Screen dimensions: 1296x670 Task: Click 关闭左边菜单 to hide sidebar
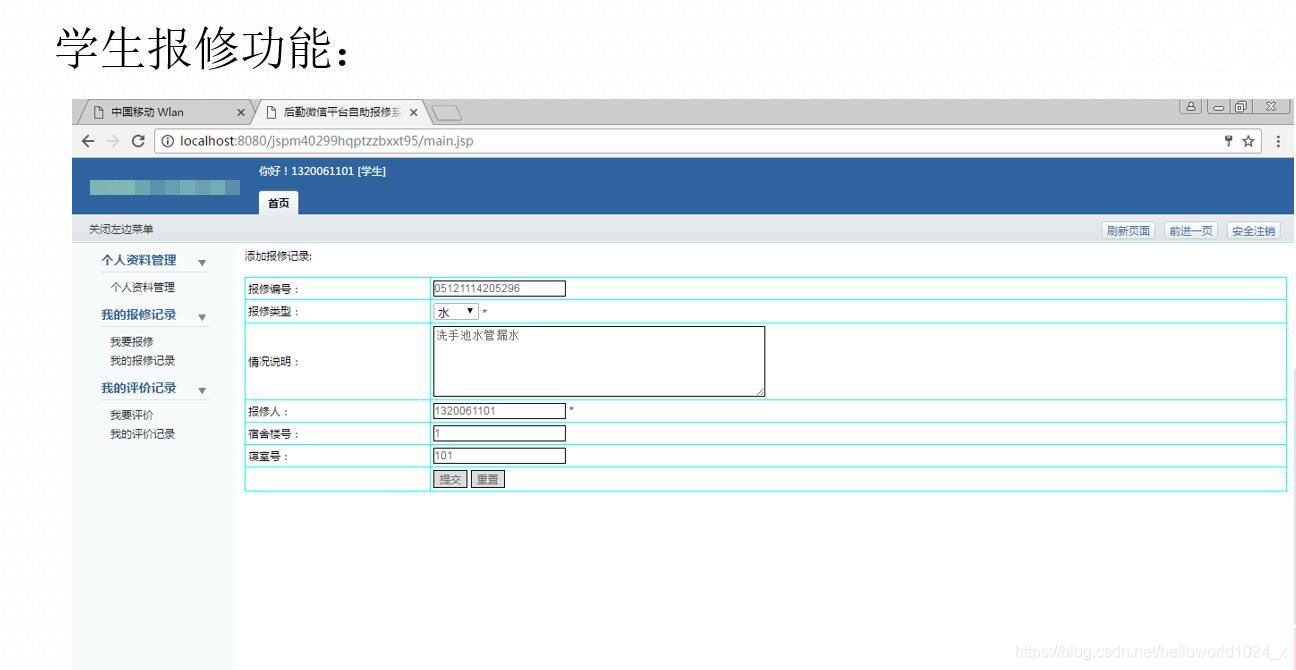[121, 230]
